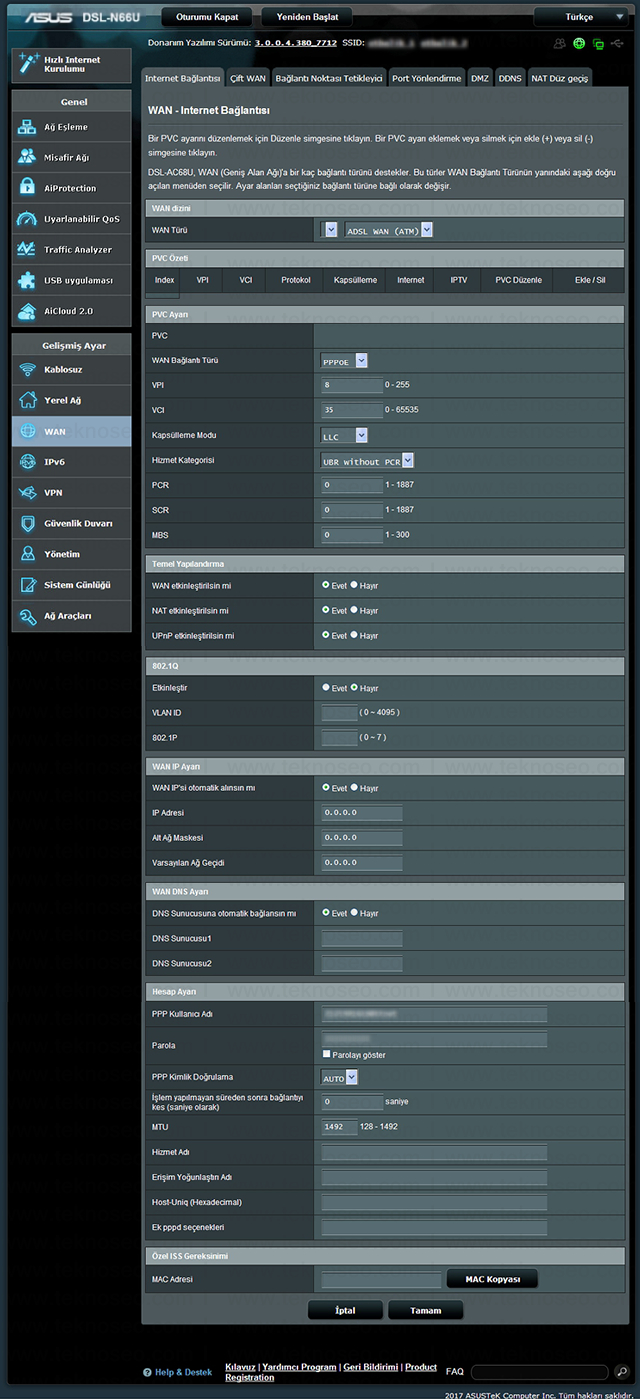The width and height of the screenshot is (640, 1399).
Task: Open Hızlı Internet Kurulumu wizard icon
Action: pos(27,64)
